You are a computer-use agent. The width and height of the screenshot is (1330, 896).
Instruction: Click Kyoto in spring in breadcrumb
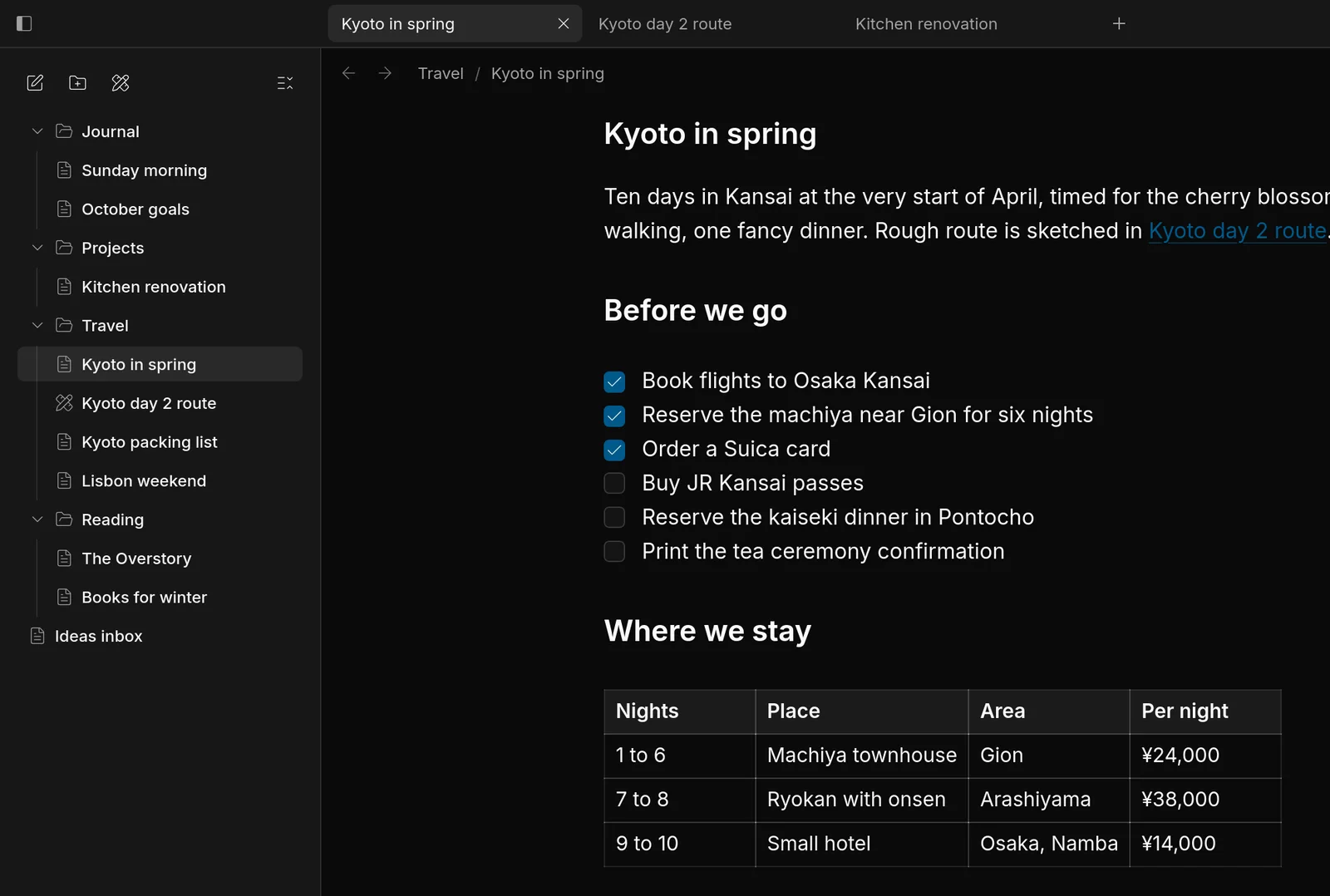(548, 73)
